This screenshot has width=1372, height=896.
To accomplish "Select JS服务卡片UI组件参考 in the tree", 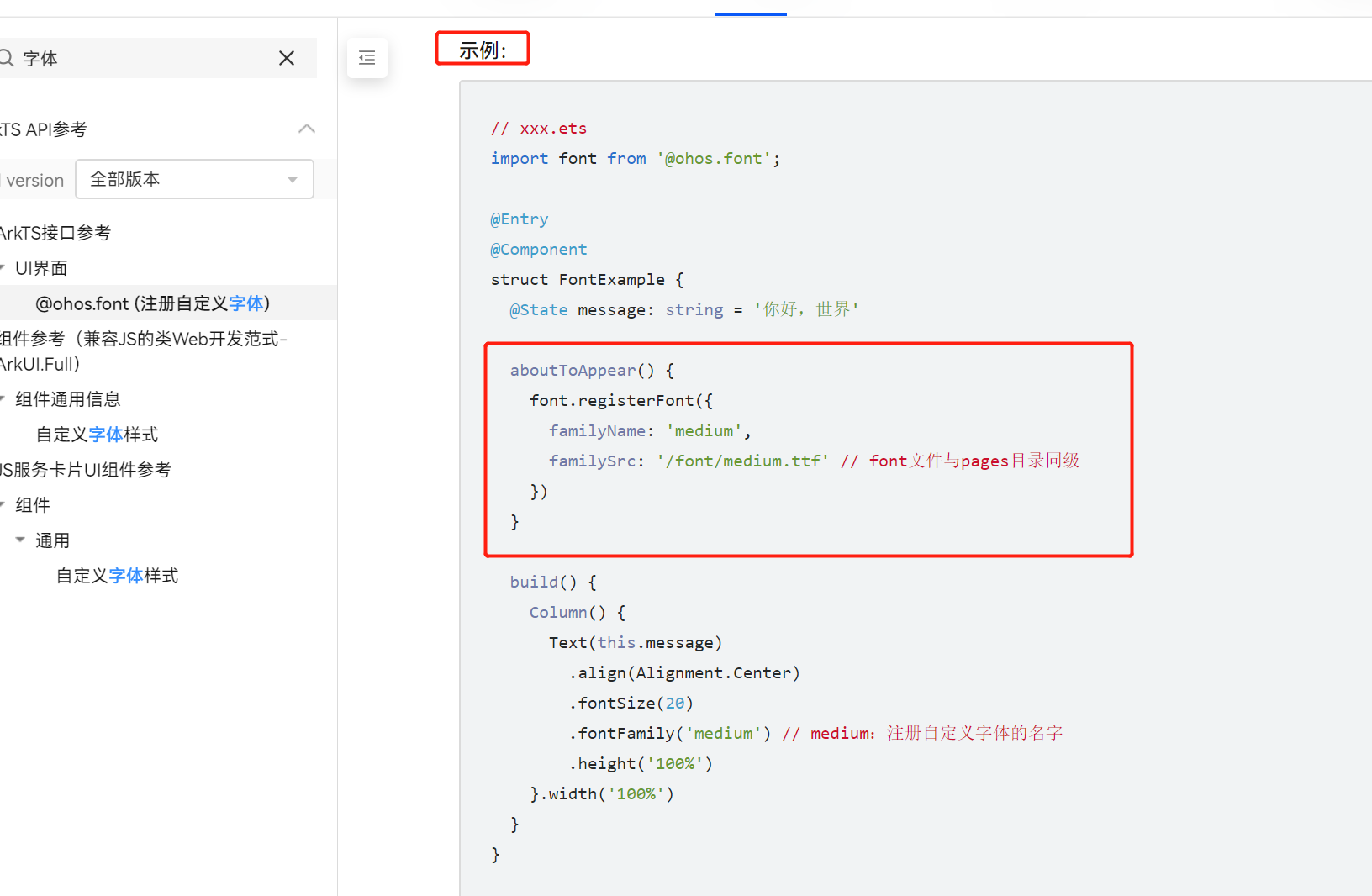I will click(x=85, y=470).
